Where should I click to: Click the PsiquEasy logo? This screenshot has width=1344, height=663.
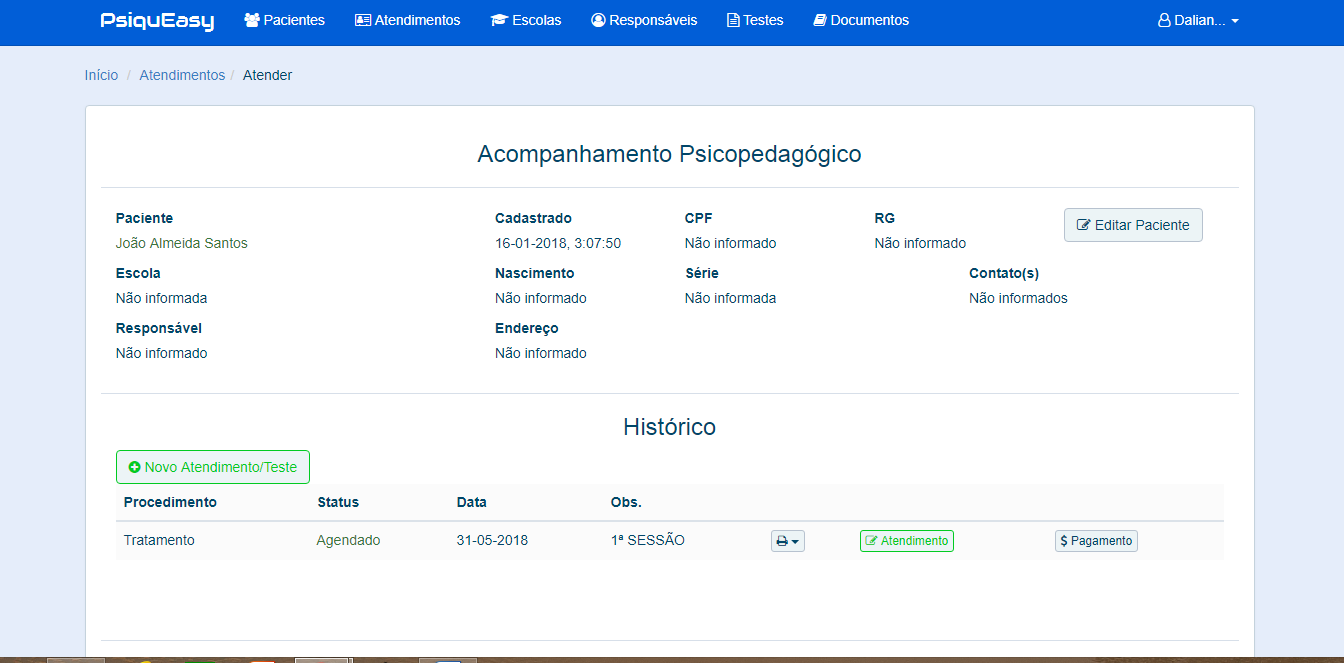pos(157,20)
